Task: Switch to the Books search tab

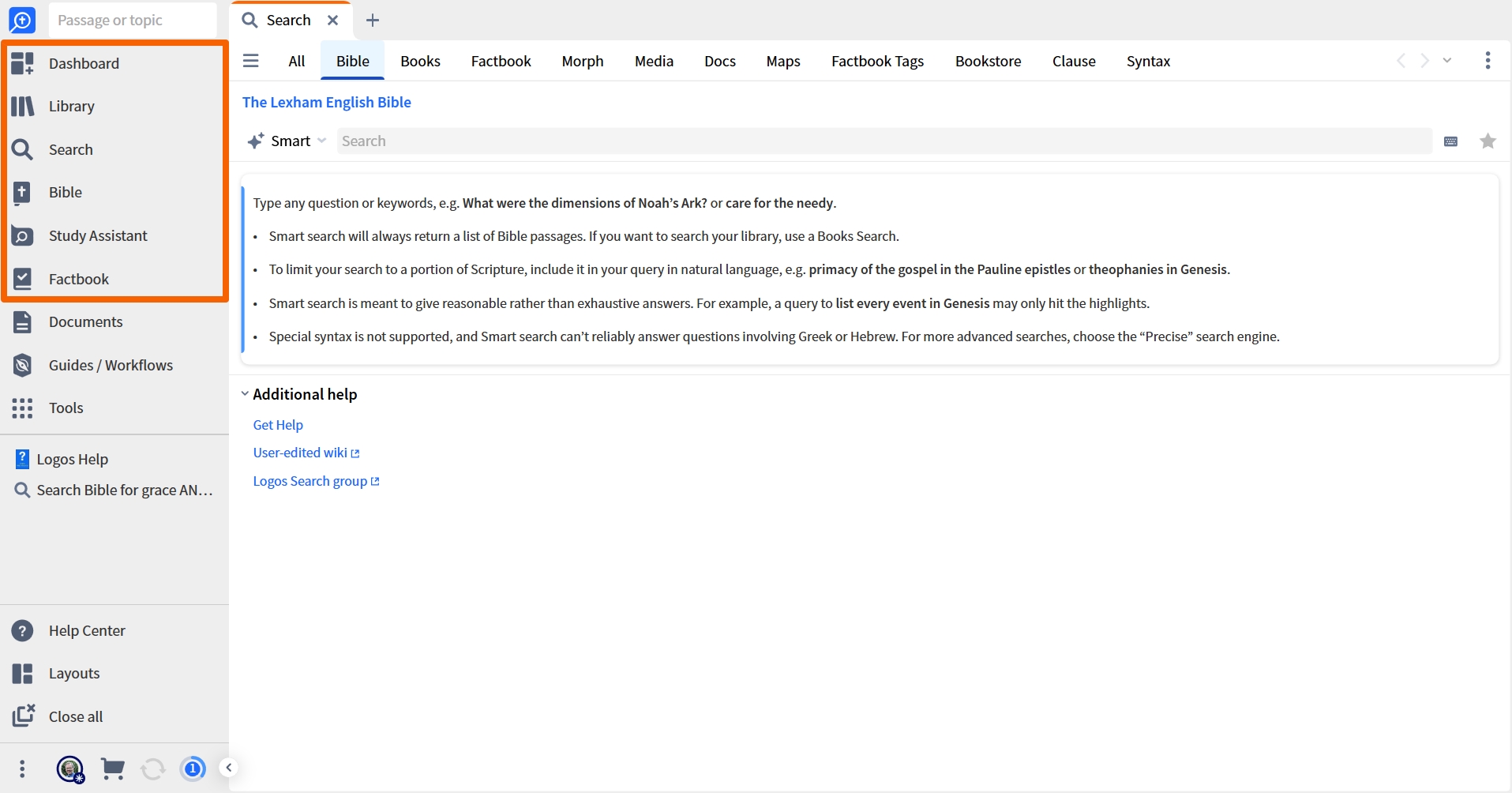Action: point(420,61)
